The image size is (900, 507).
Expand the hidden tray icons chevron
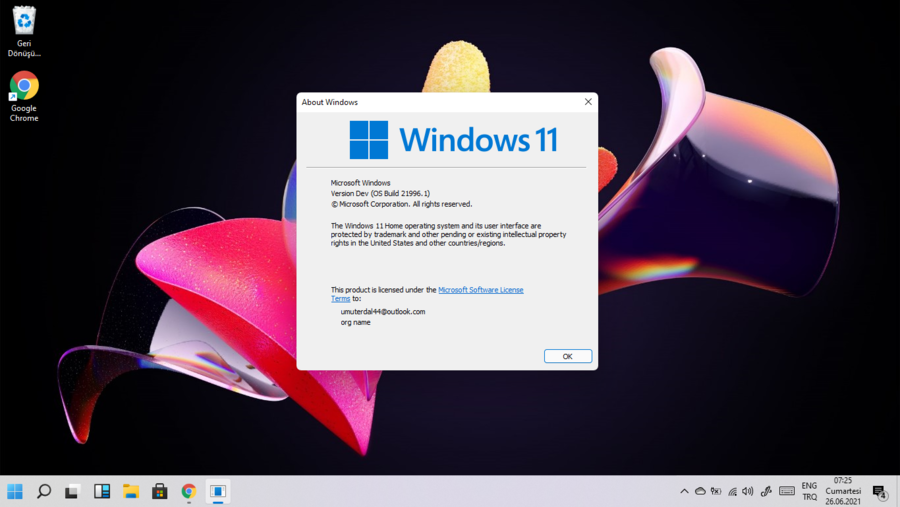click(x=684, y=491)
